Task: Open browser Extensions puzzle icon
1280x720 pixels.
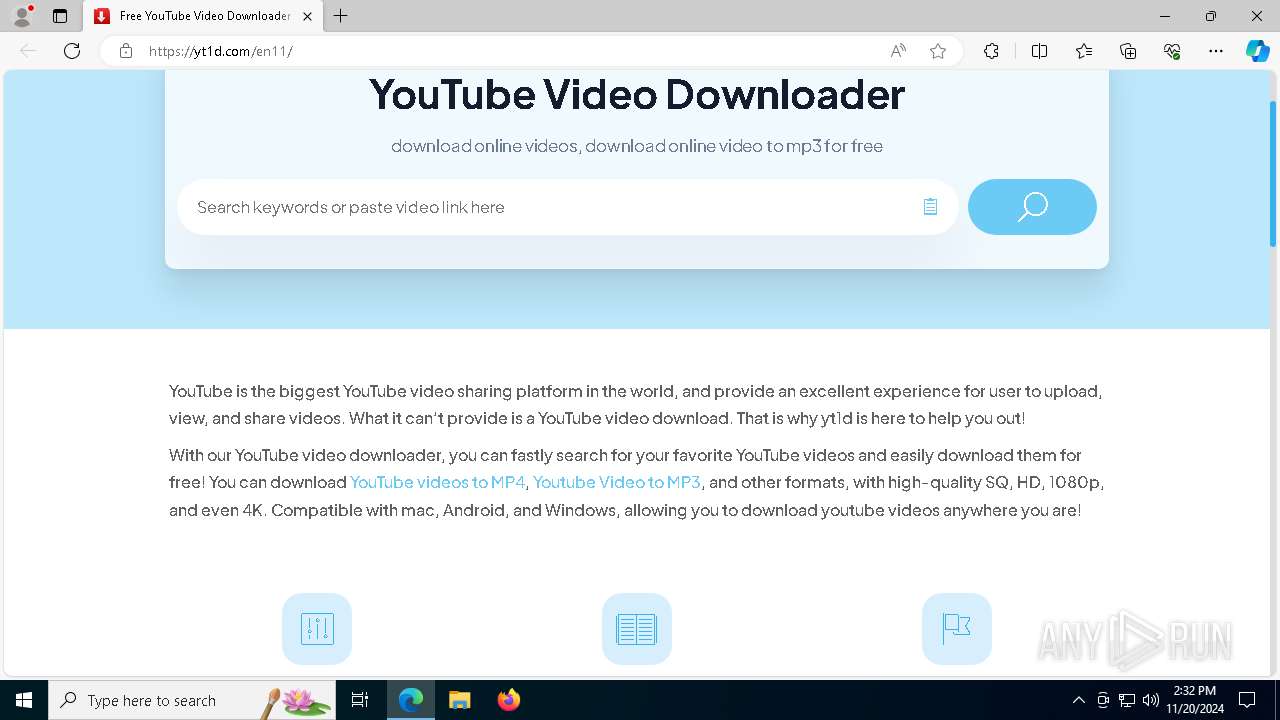Action: pyautogui.click(x=991, y=51)
